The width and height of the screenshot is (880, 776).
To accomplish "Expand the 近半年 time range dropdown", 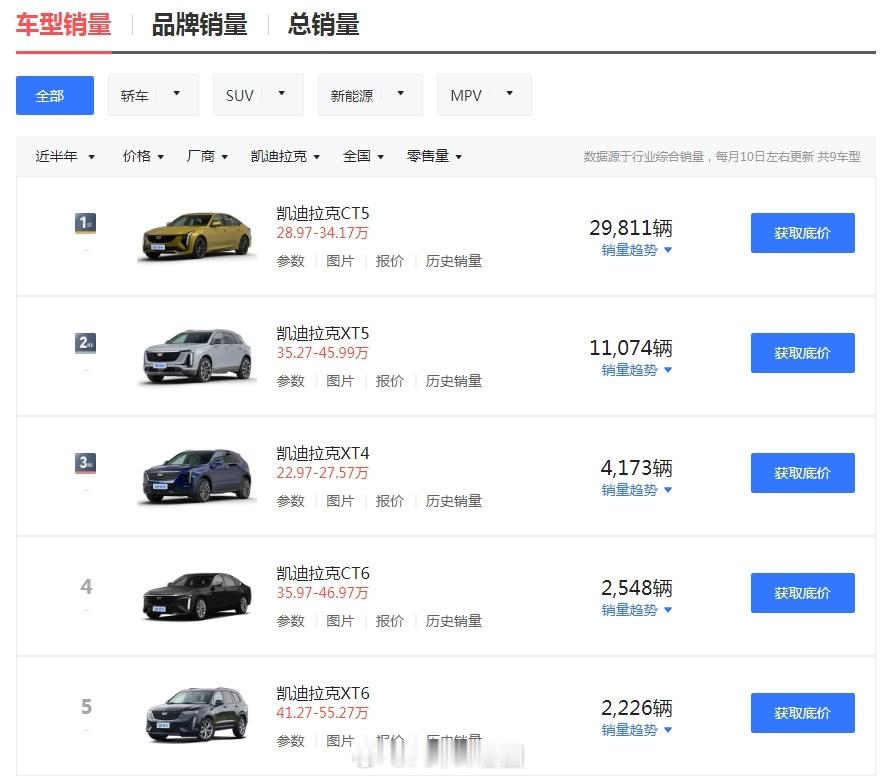I will point(65,156).
